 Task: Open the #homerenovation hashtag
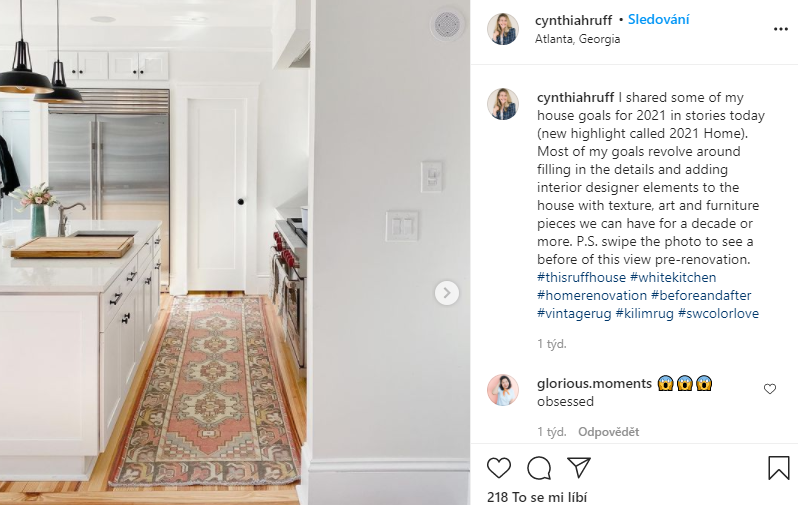592,295
